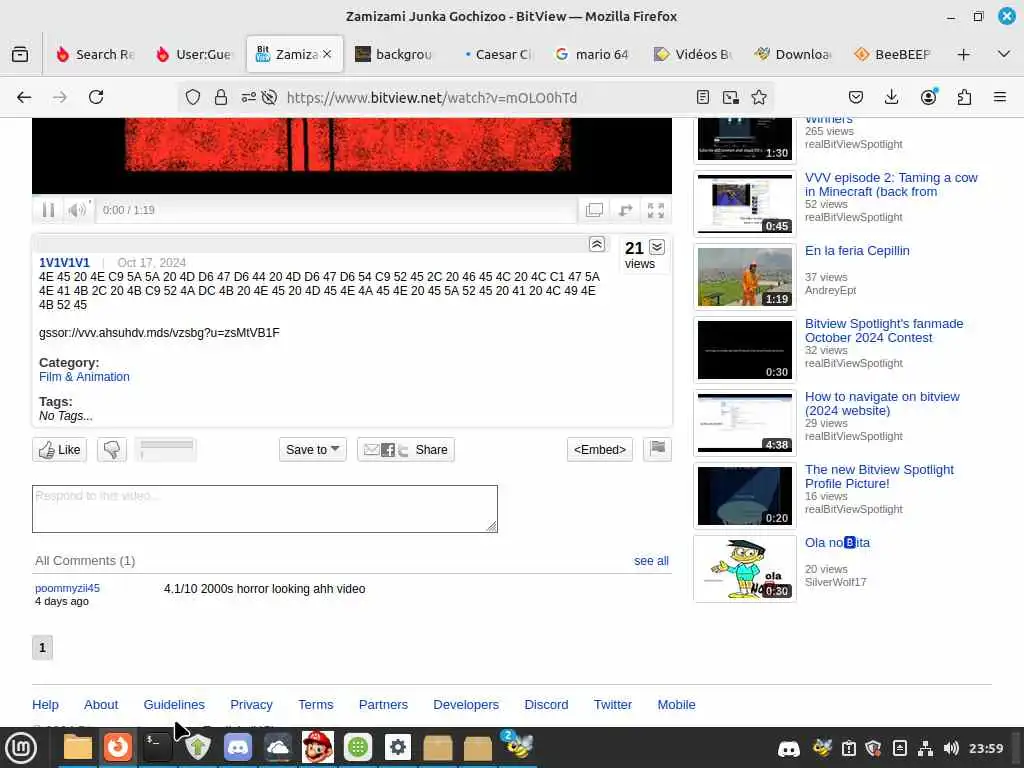Screen dimensions: 1024x768
Task: Open picture-in-picture icon in address bar
Action: (731, 97)
